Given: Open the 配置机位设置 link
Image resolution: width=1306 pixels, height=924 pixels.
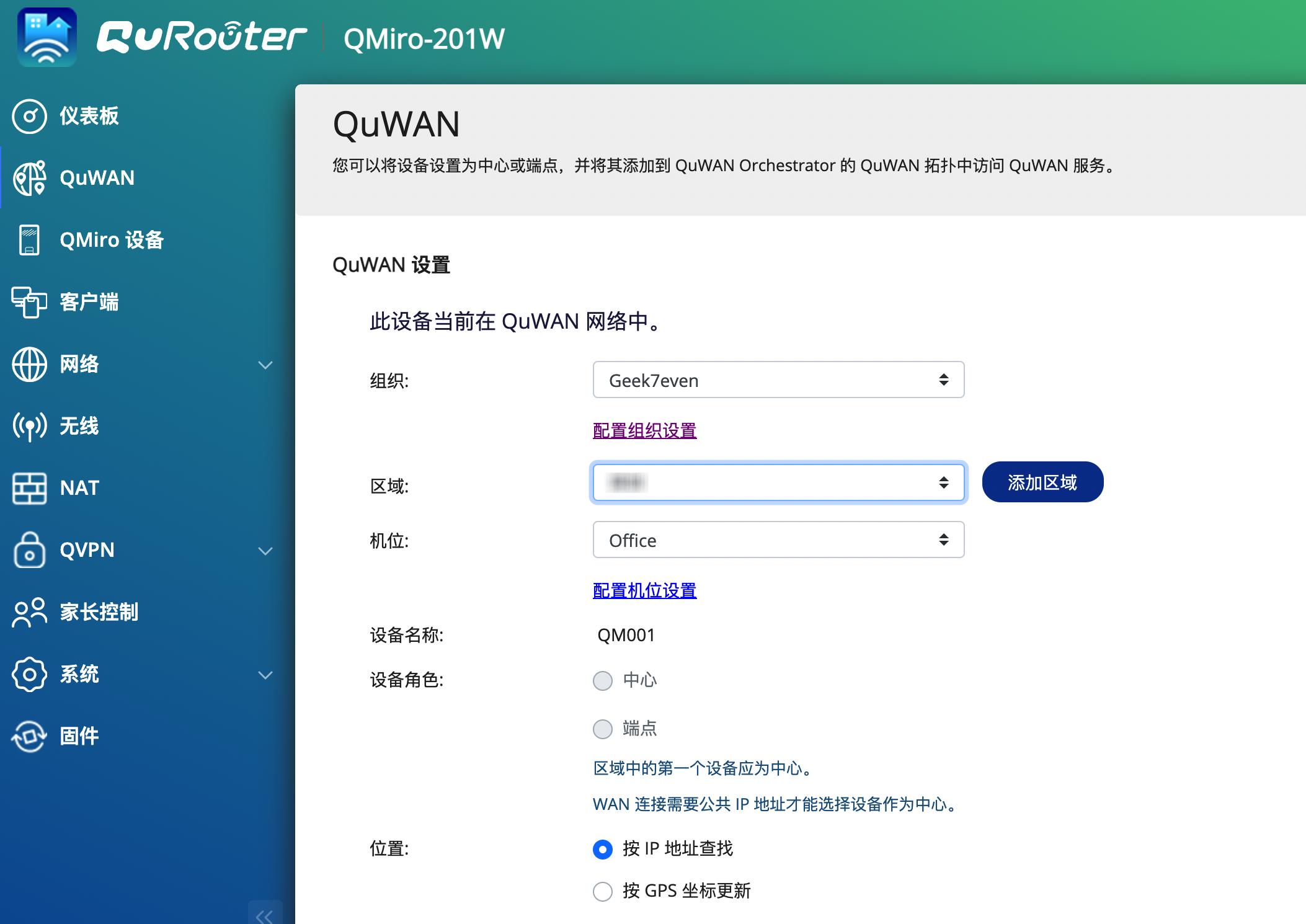Looking at the screenshot, I should [644, 591].
